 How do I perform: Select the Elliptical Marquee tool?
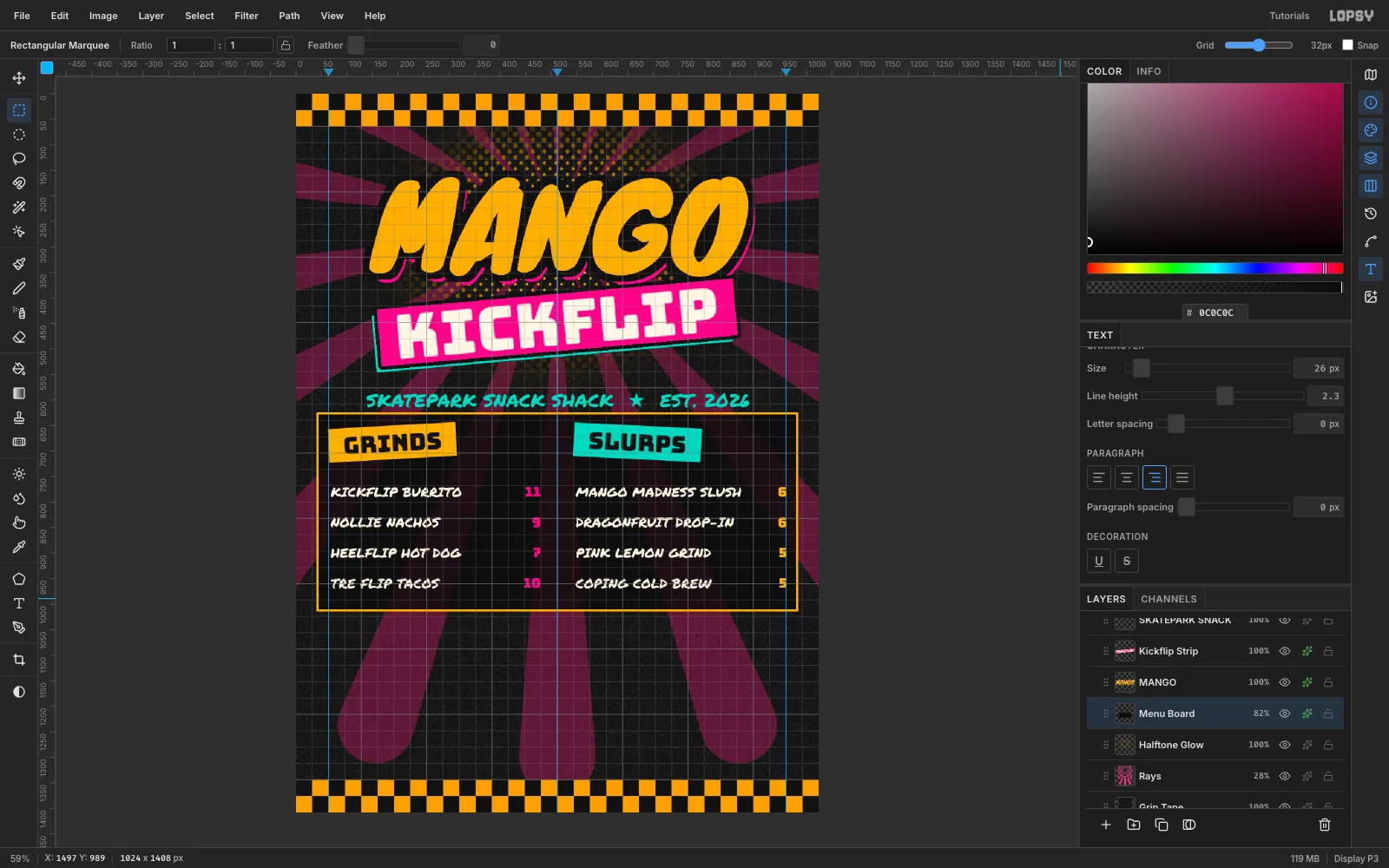pos(19,135)
